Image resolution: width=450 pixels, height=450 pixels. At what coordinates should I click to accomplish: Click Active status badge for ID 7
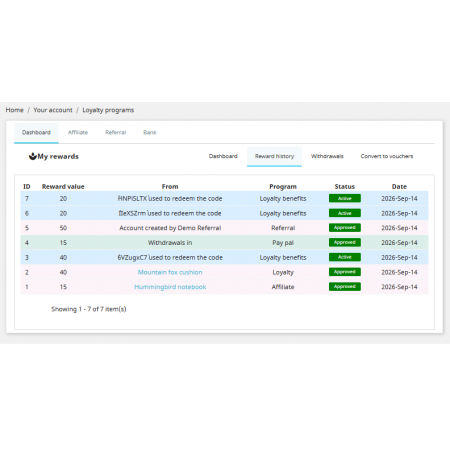click(345, 198)
